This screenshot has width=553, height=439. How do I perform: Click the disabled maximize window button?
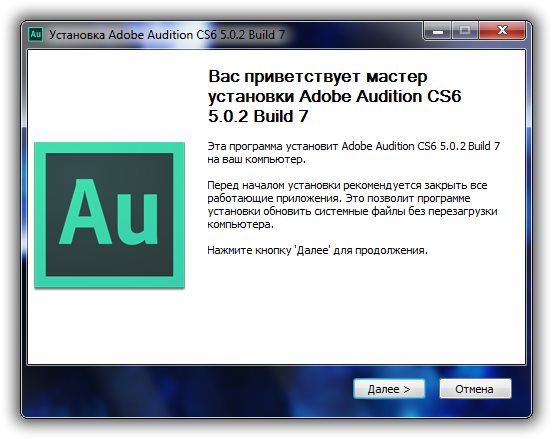coord(465,31)
